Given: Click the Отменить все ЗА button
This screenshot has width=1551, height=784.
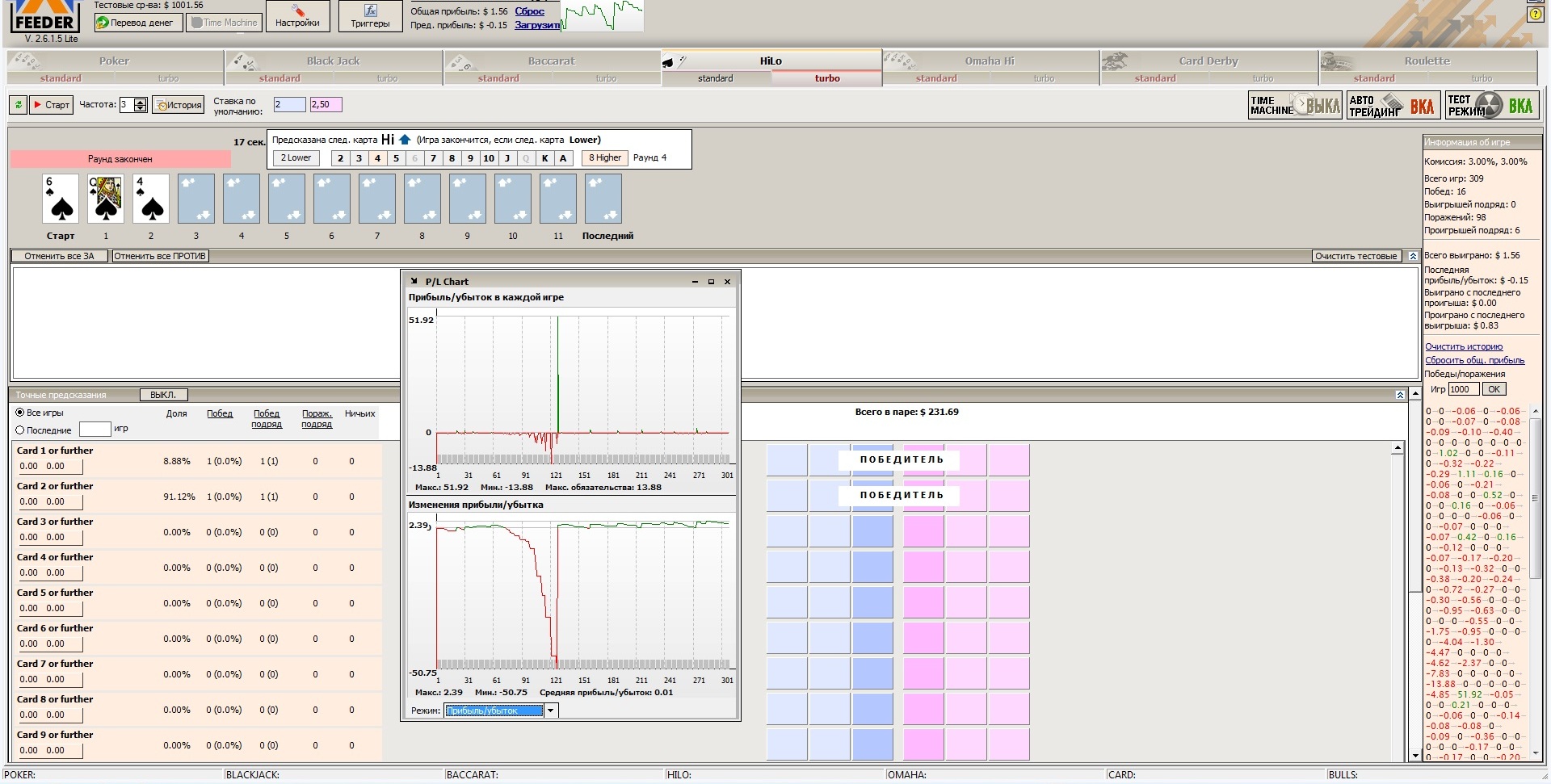Looking at the screenshot, I should (x=59, y=256).
